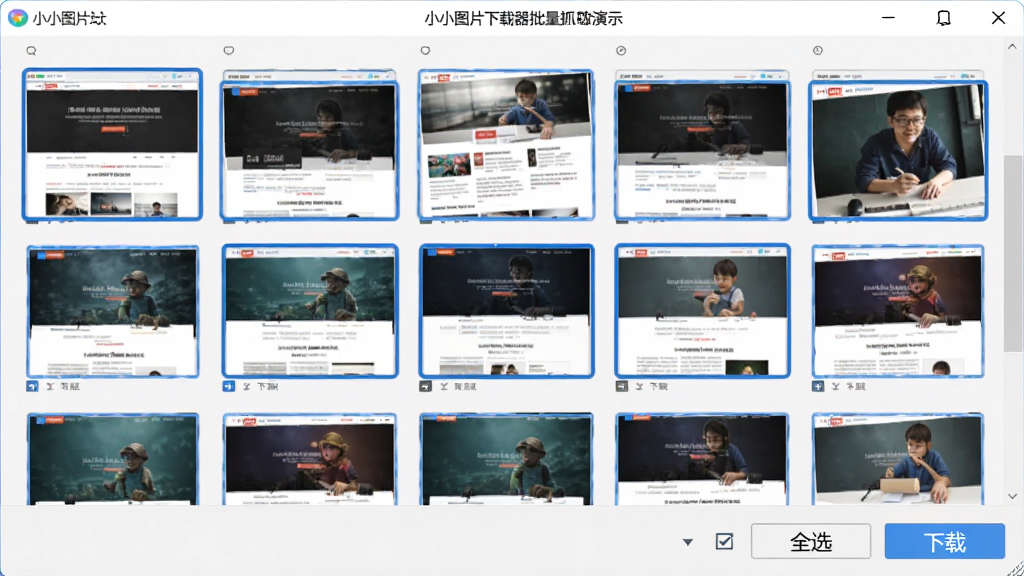Click the clock icon above the fifth column
The width and height of the screenshot is (1024, 576).
coord(818,51)
